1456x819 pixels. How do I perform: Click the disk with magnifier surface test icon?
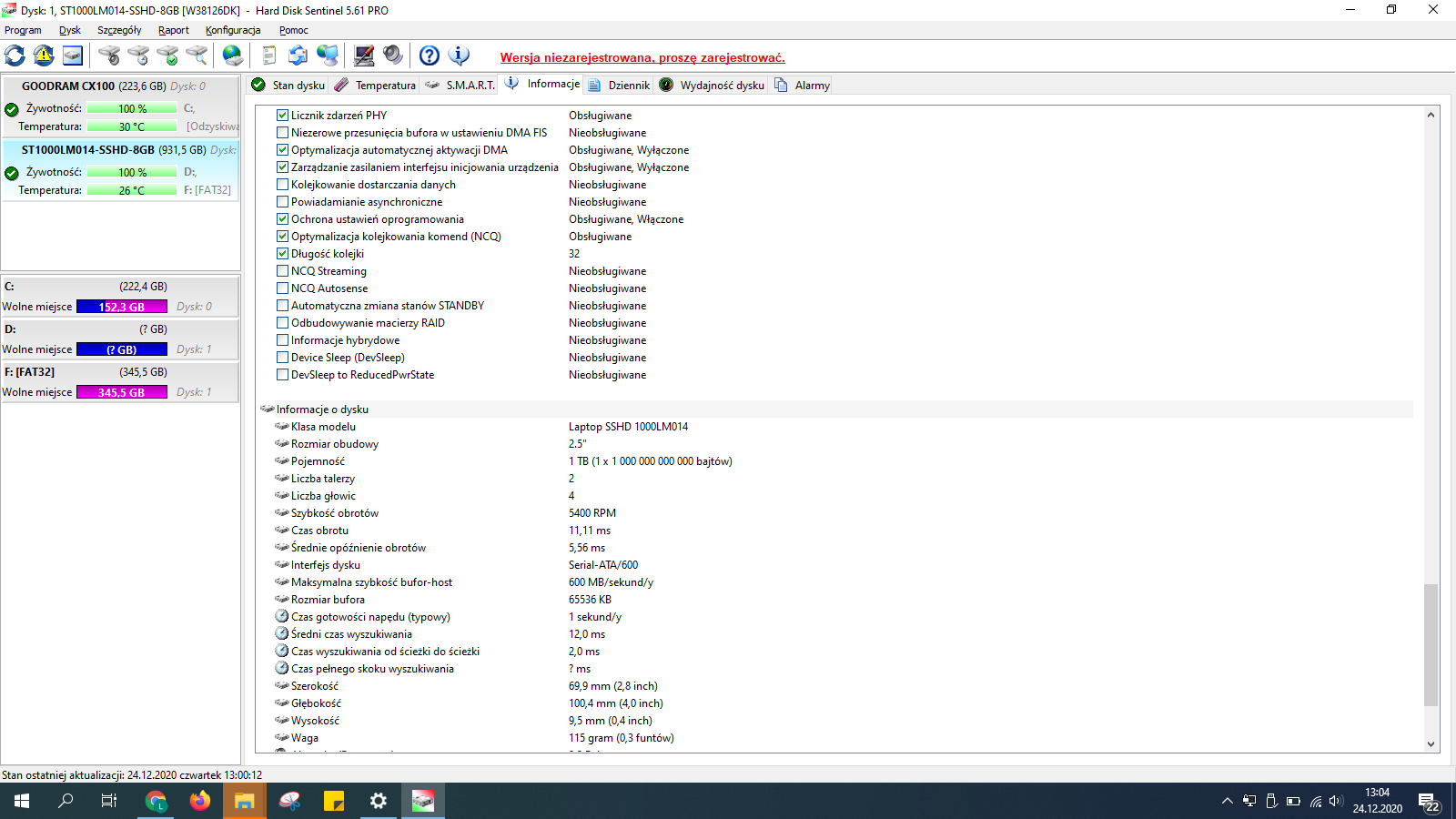197,56
